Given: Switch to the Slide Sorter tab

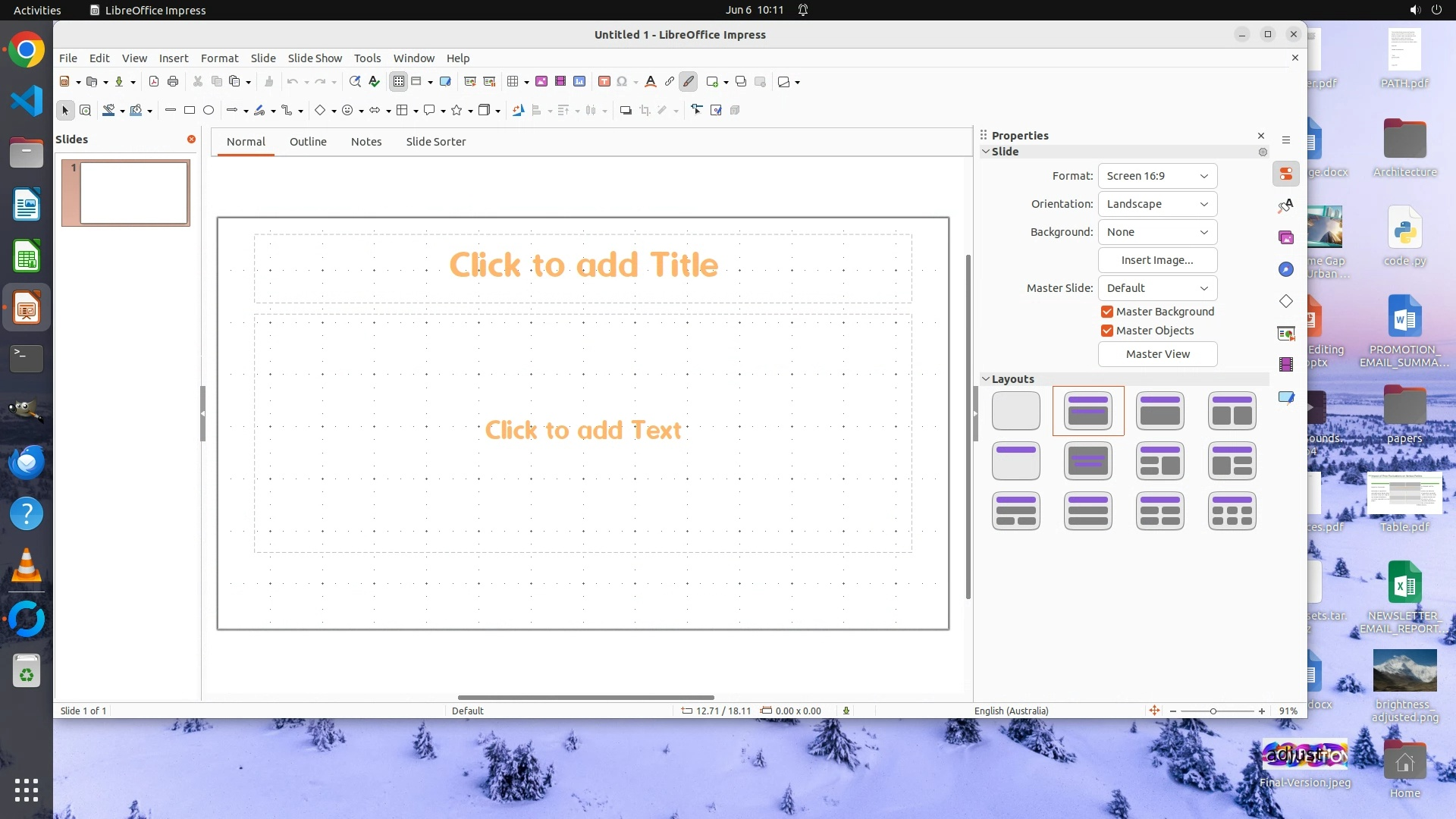Looking at the screenshot, I should point(435,142).
